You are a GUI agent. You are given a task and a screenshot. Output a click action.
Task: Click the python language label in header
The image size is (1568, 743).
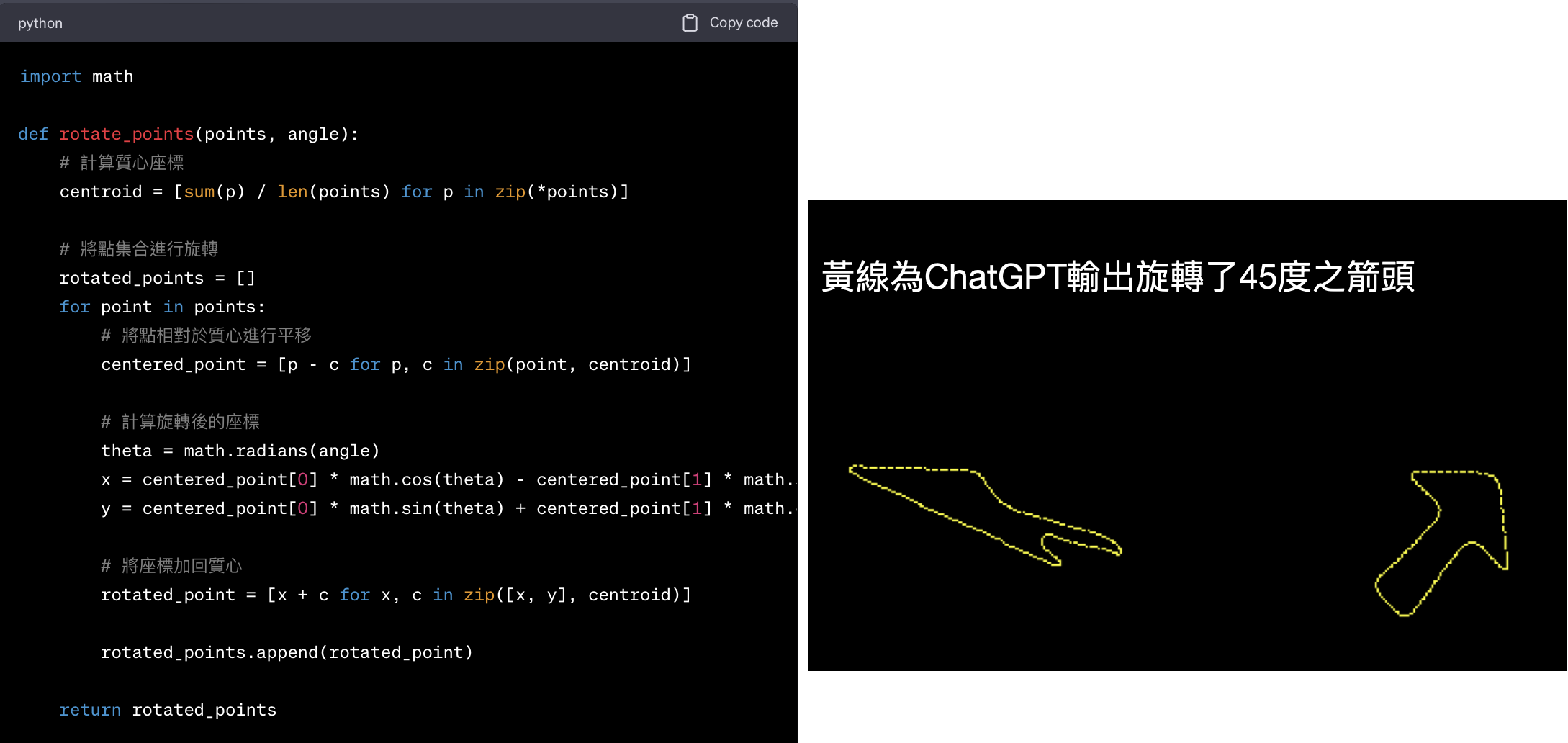40,23
